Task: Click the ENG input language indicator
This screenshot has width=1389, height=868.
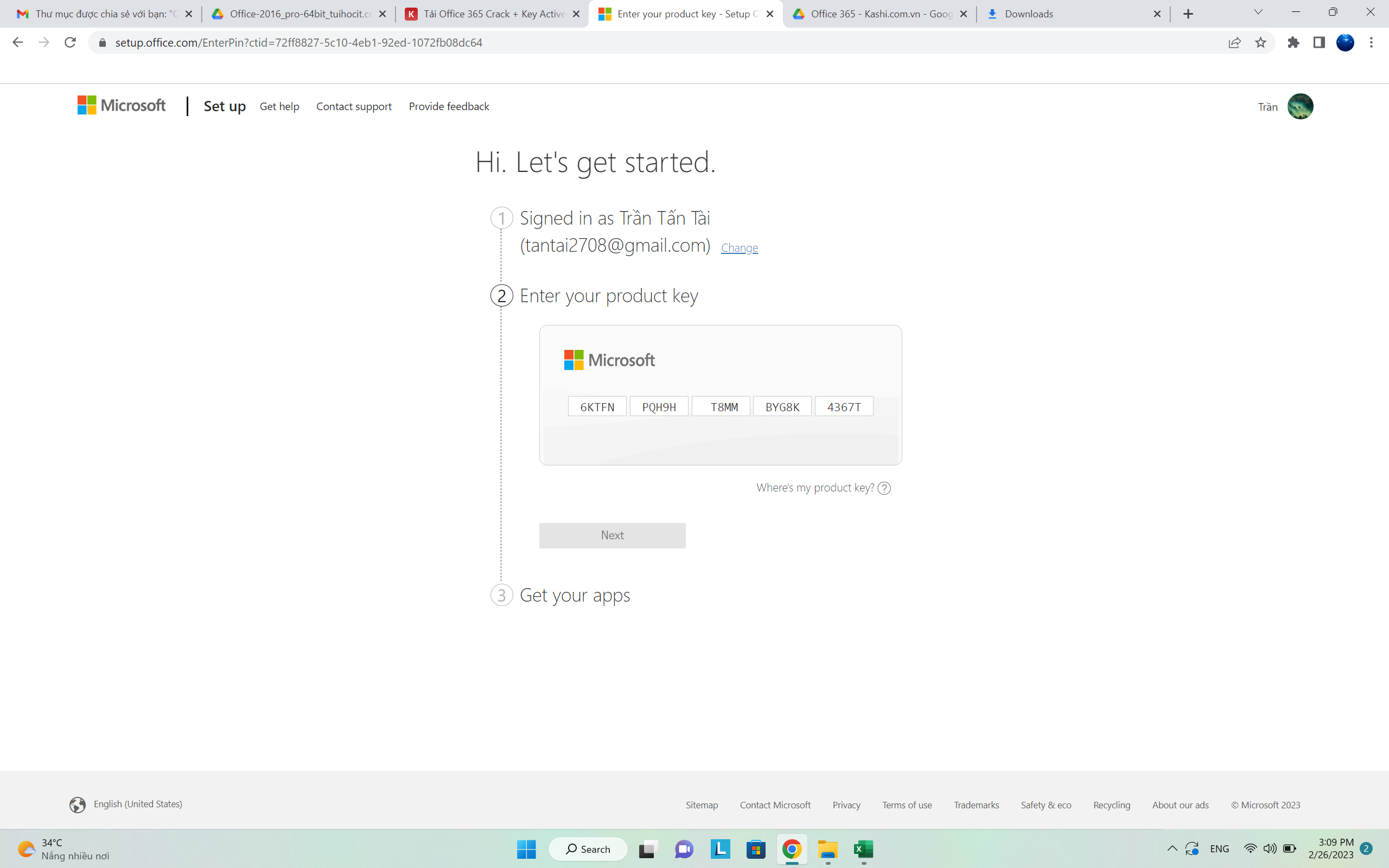Action: click(x=1219, y=848)
